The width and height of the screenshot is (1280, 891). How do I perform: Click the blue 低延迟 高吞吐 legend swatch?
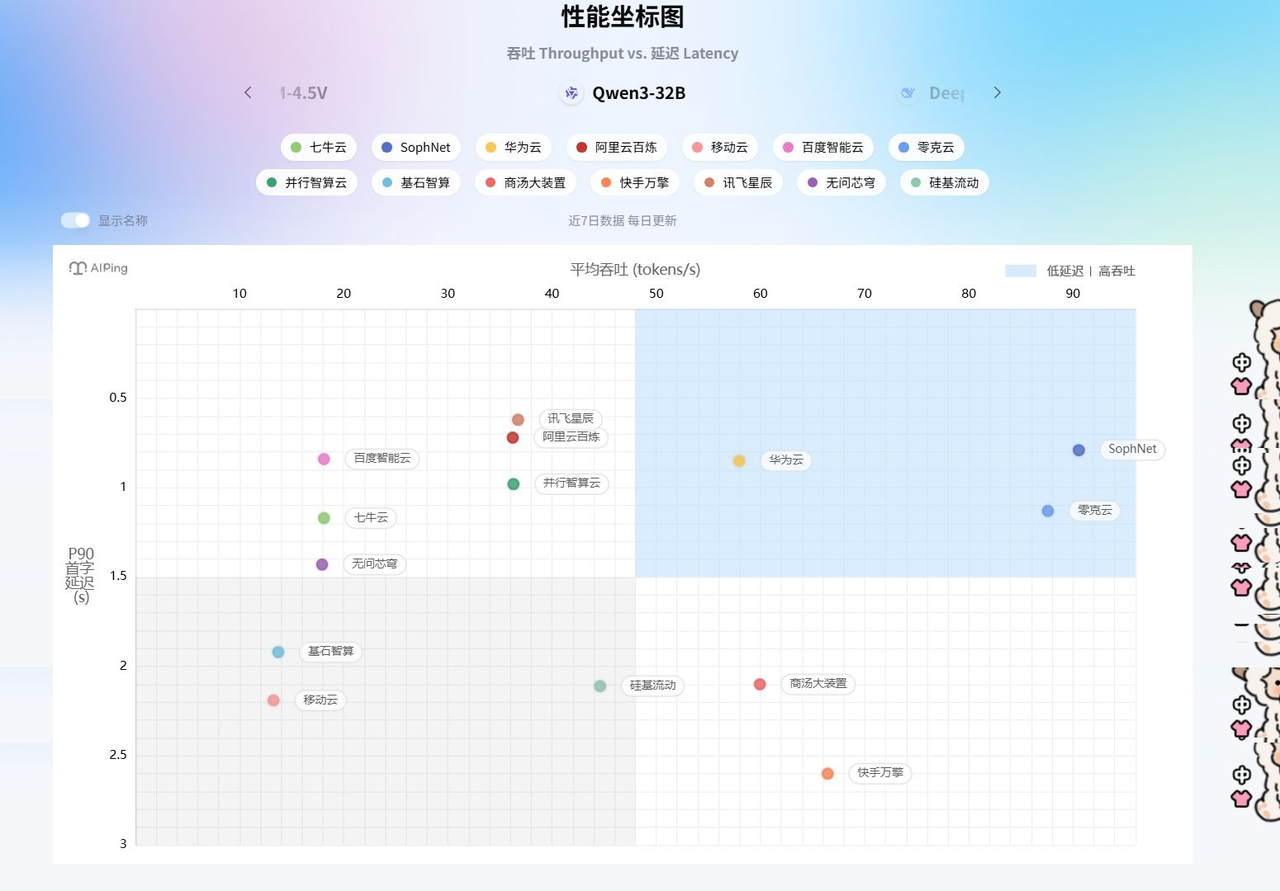tap(1024, 270)
